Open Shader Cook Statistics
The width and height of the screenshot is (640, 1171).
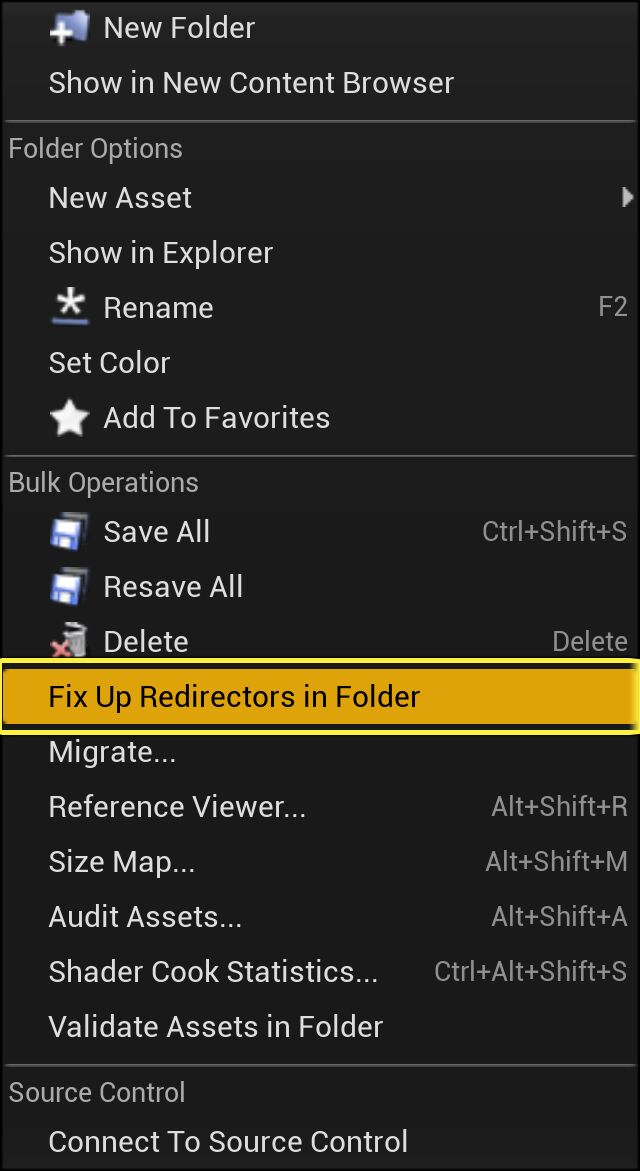tap(213, 971)
